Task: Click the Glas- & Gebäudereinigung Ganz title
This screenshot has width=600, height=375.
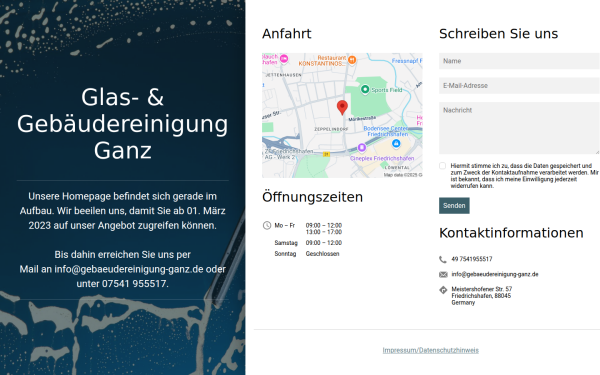Action: coord(122,124)
